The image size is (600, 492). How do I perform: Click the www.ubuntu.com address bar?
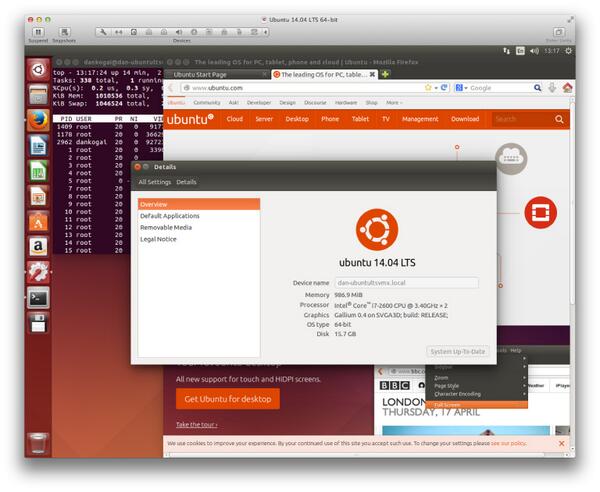pyautogui.click(x=302, y=88)
